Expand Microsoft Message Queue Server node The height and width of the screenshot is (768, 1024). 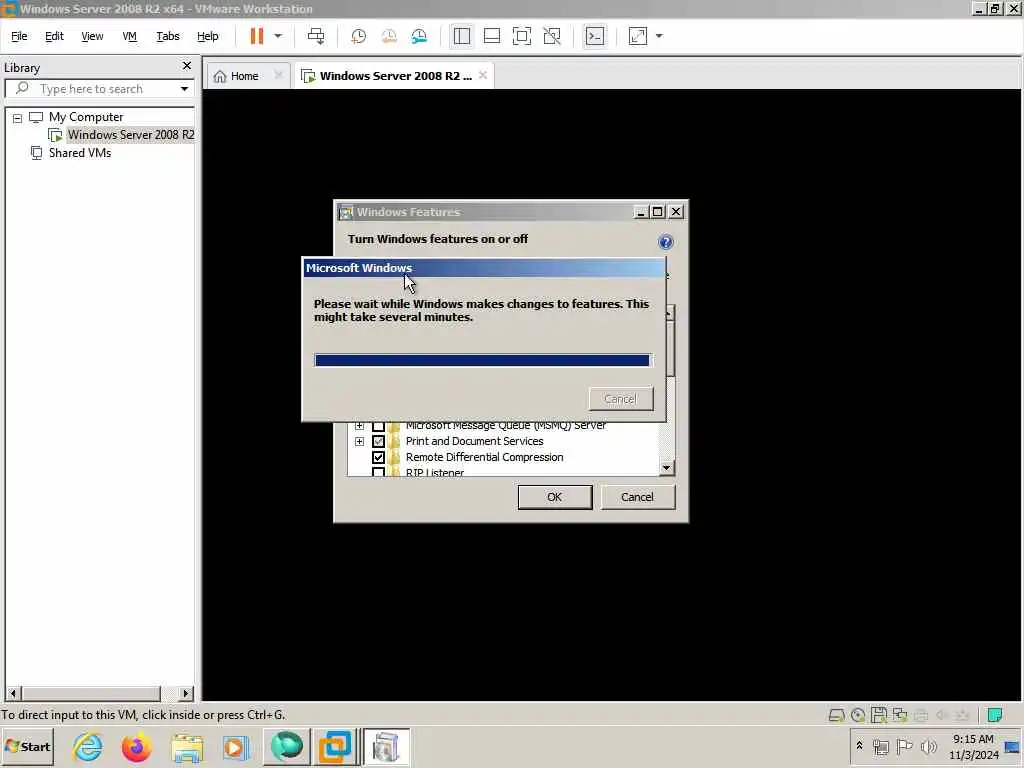359,426
